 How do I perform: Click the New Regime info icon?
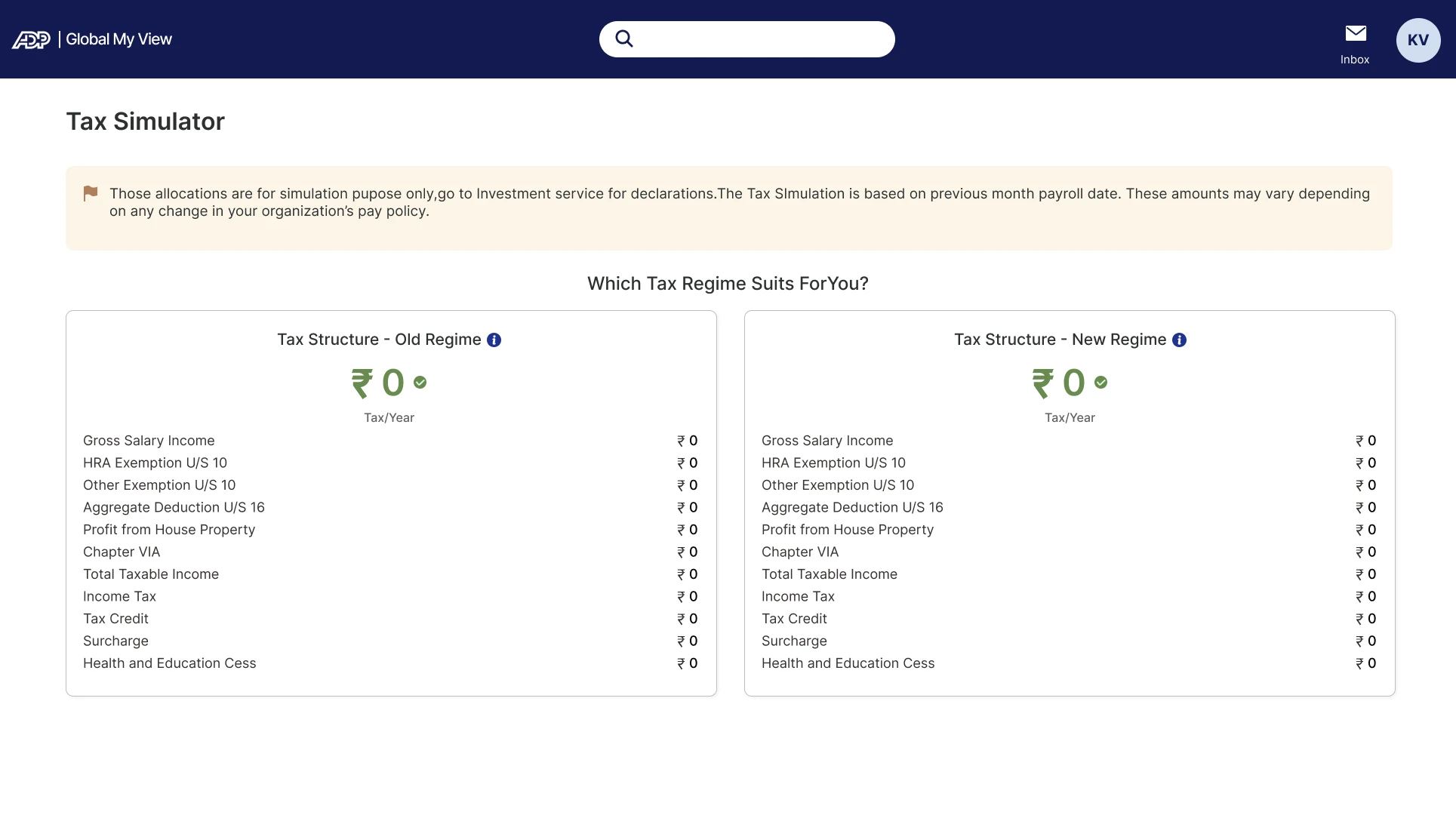coord(1180,340)
